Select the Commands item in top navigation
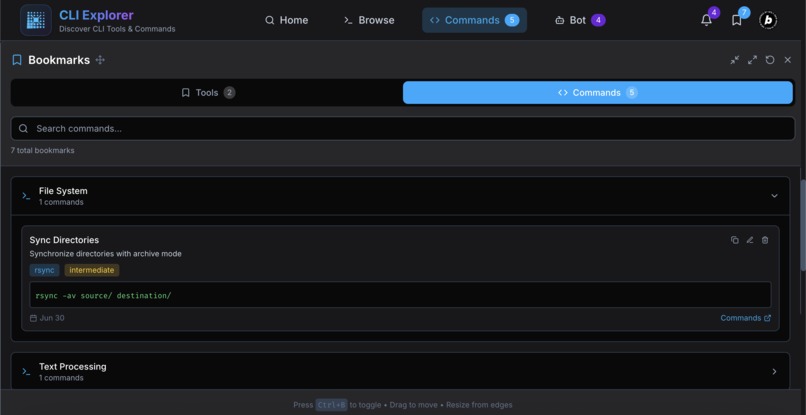 [474, 20]
